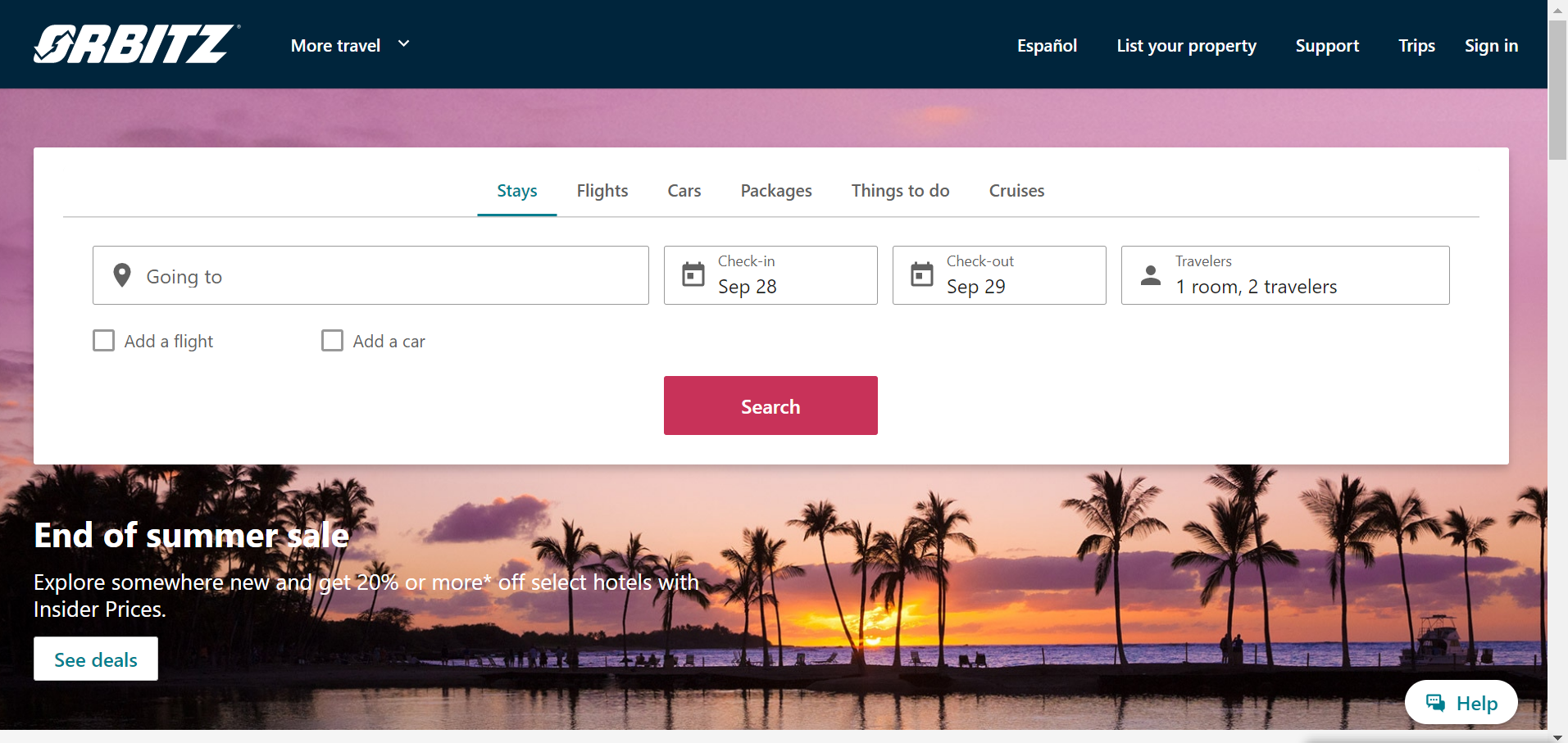The image size is (1568, 743).
Task: Click the location pin icon in Going to
Action: (122, 275)
